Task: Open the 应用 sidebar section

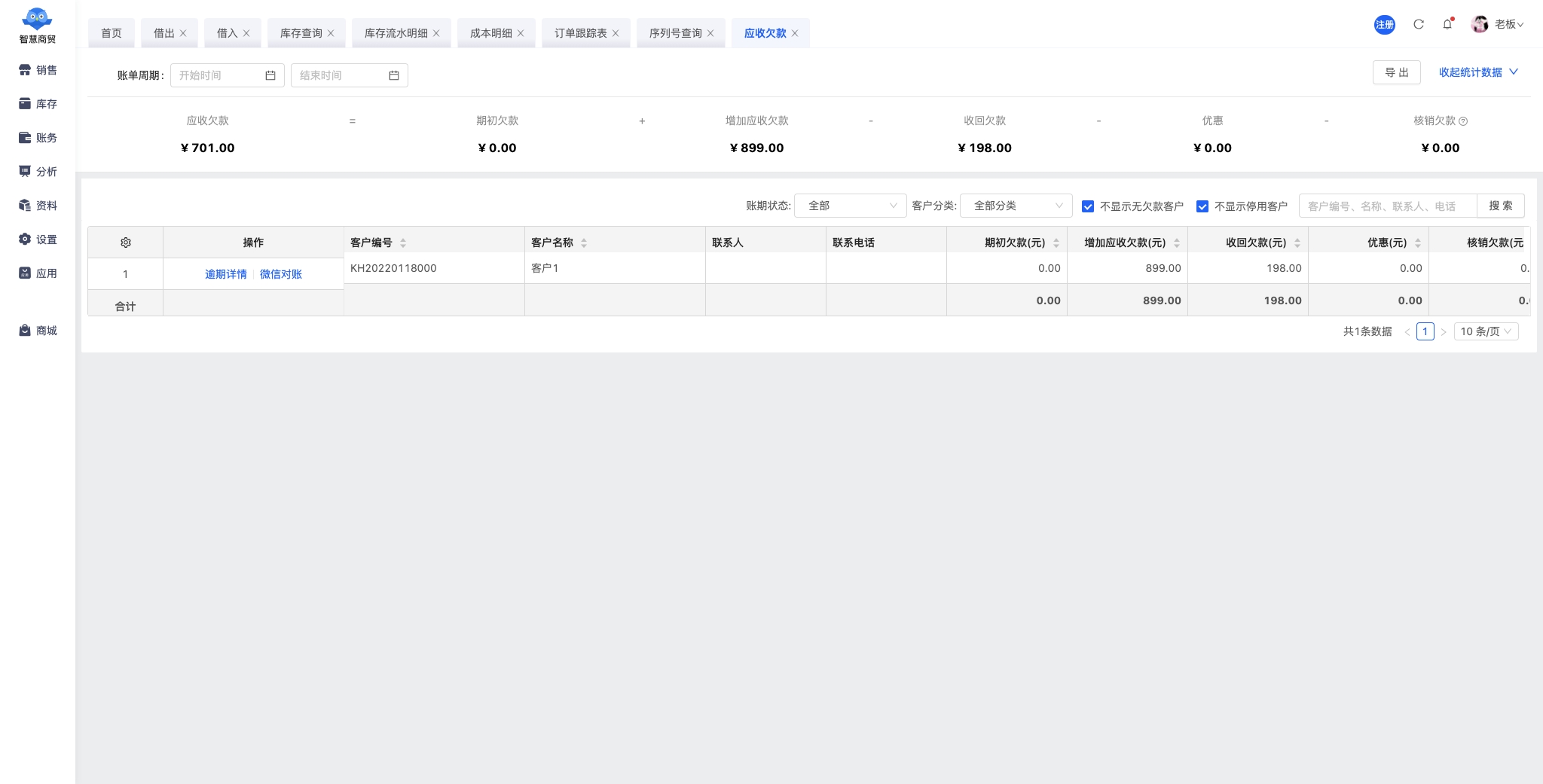Action: point(38,273)
